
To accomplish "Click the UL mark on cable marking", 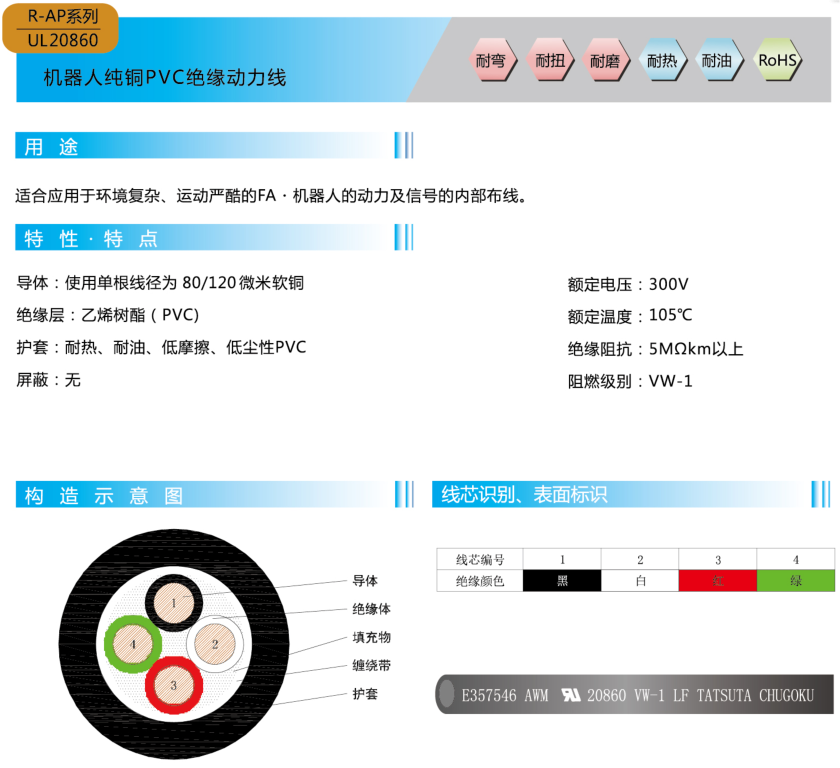I will [570, 695].
